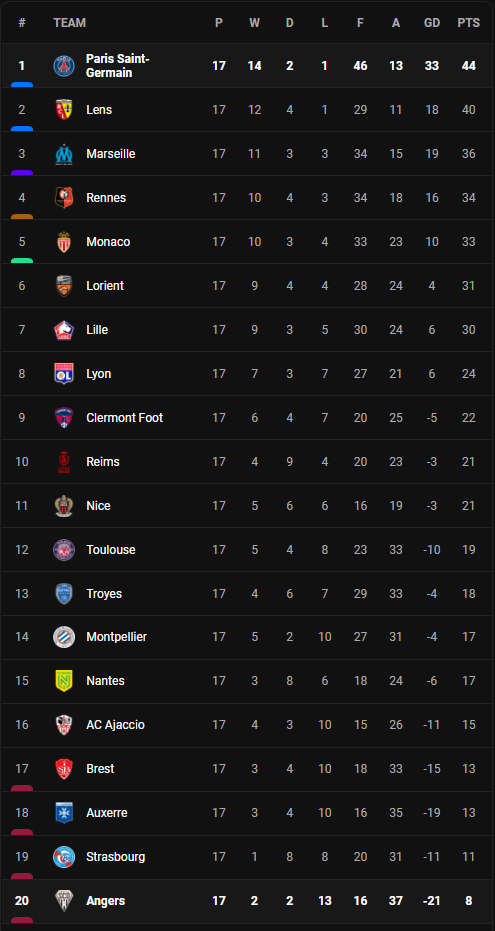This screenshot has width=495, height=931.
Task: Click the Lille club crest
Action: [64, 330]
